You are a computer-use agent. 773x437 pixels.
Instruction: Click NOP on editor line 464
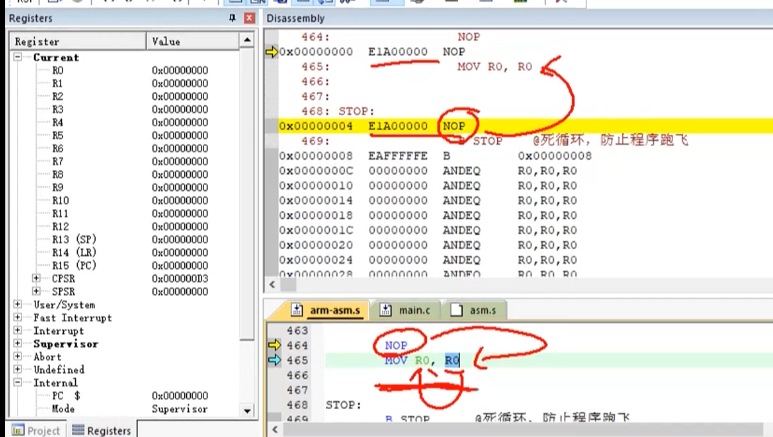pyautogui.click(x=396, y=345)
